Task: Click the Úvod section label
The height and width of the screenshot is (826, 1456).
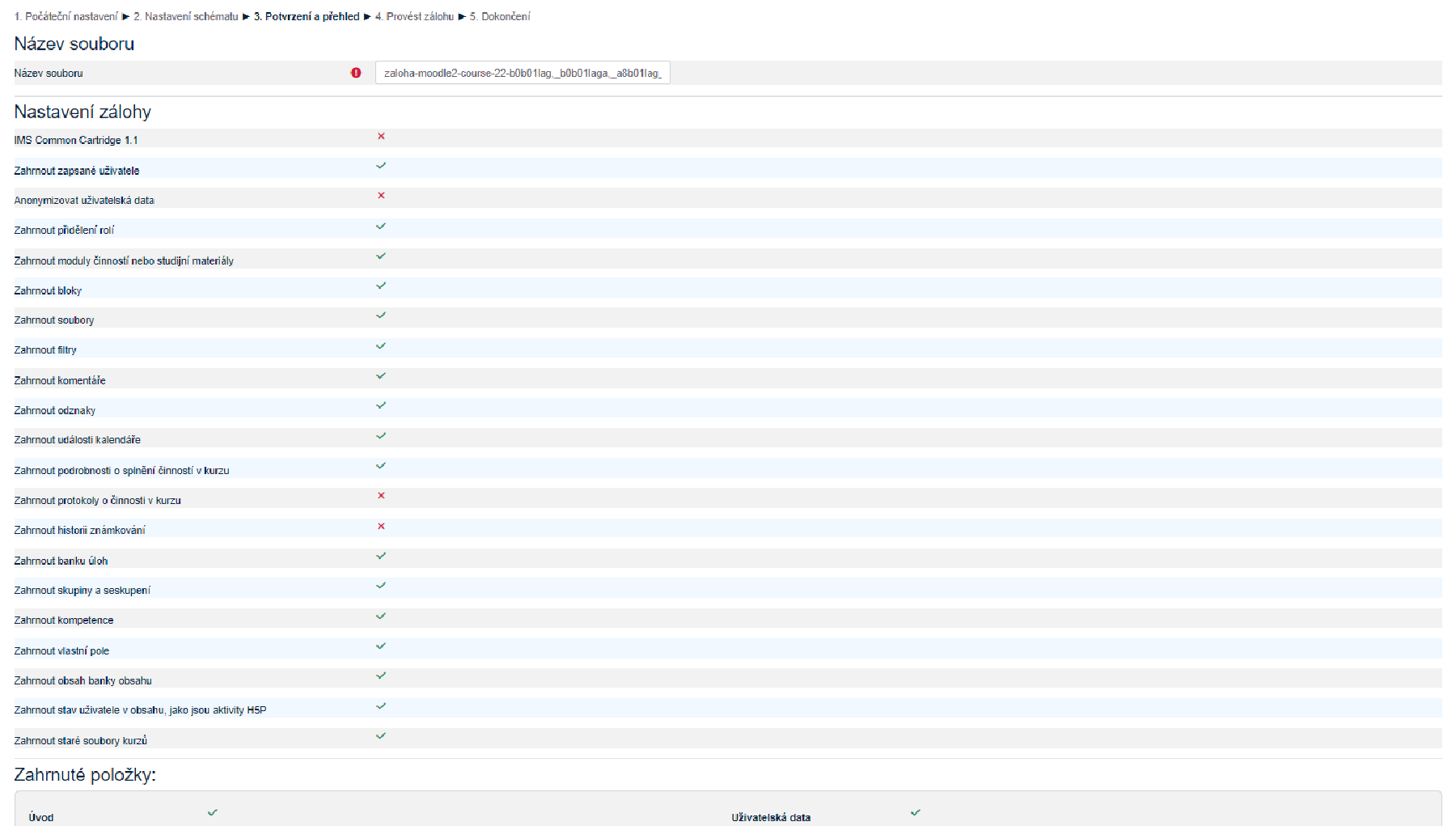Action: click(41, 817)
